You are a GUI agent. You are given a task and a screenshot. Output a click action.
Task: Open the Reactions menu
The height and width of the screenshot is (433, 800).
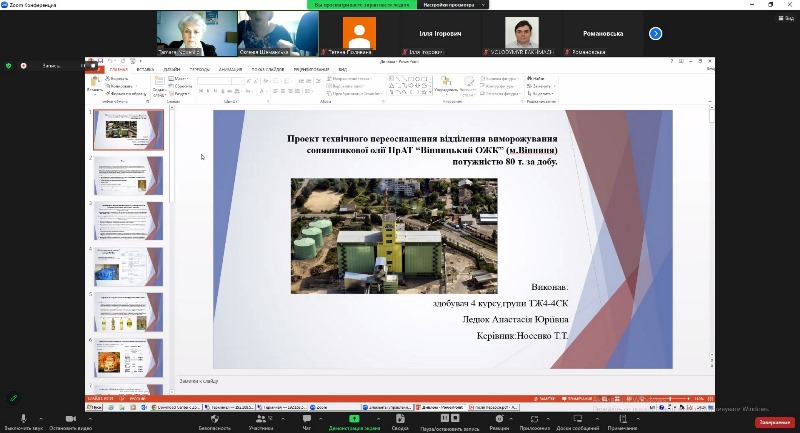[x=499, y=419]
